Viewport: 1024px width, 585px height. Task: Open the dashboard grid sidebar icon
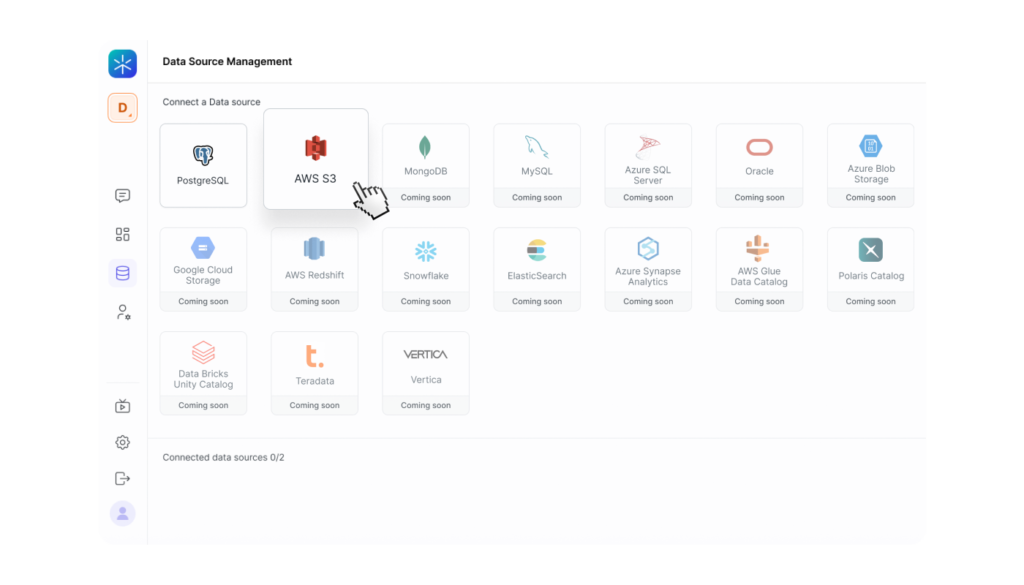[122, 234]
